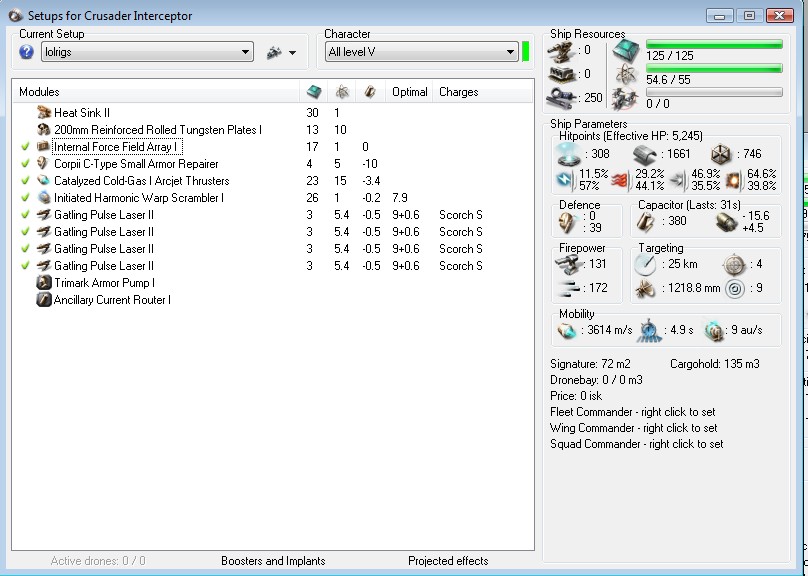Viewport: 808px width, 576px height.
Task: Deactivate the Corpii C-Type Small Armor Repairer
Action: (x=25, y=164)
